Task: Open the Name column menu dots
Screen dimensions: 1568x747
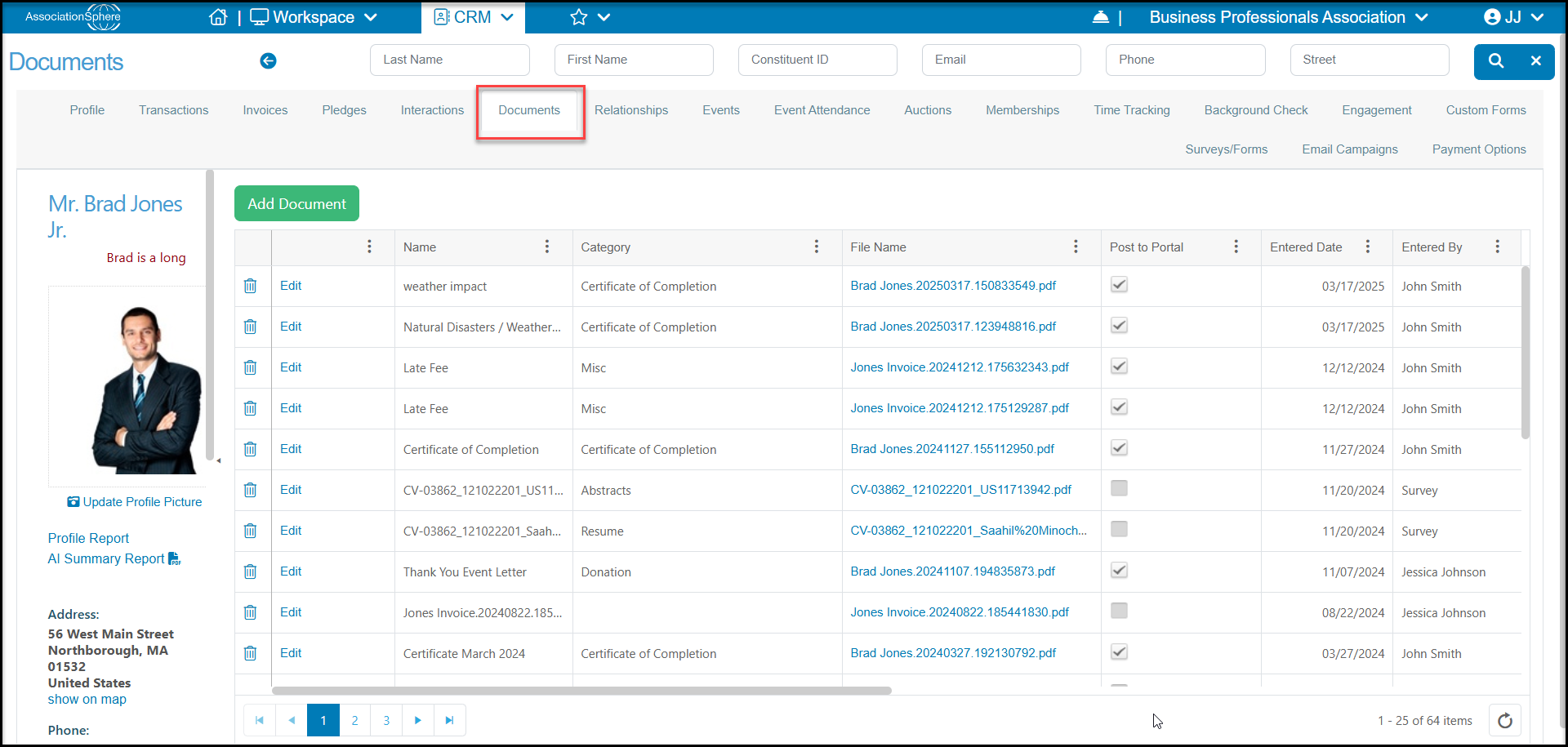Action: [547, 247]
